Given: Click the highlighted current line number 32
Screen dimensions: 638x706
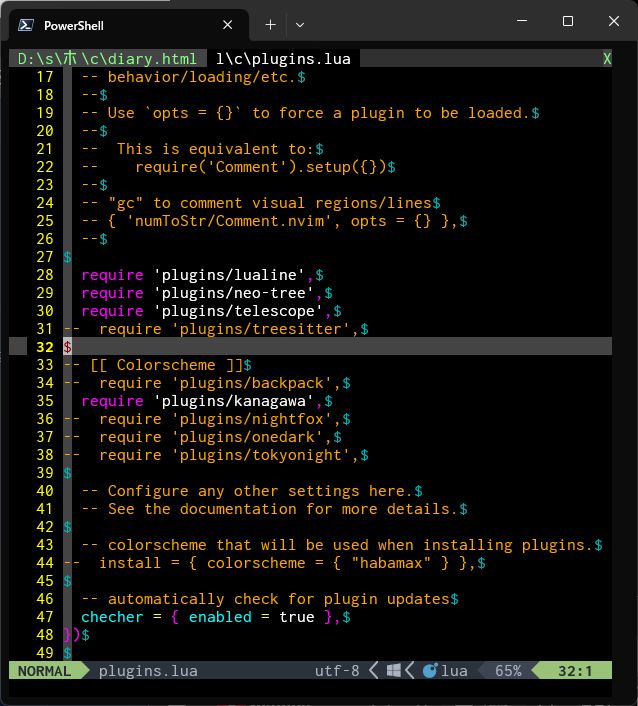Looking at the screenshot, I should (x=44, y=347).
